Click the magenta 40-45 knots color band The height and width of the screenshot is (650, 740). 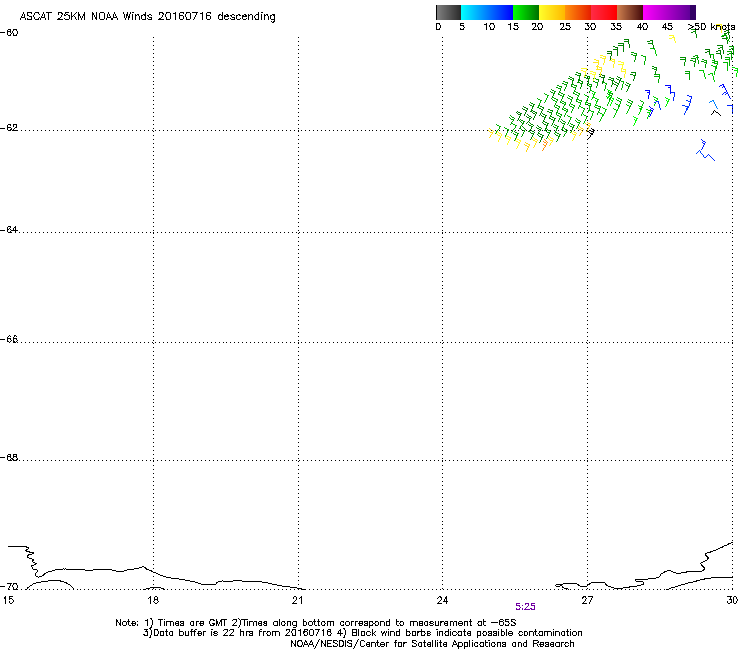656,12
